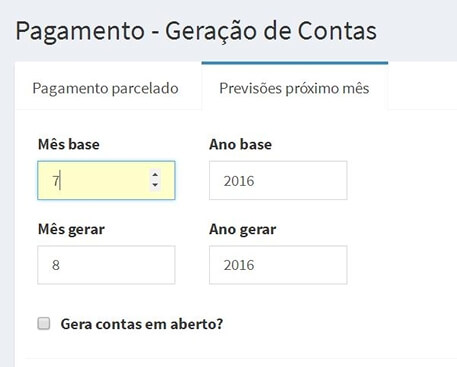
Task: Click the Pagamento - Geração de Contas heading
Action: tap(196, 31)
